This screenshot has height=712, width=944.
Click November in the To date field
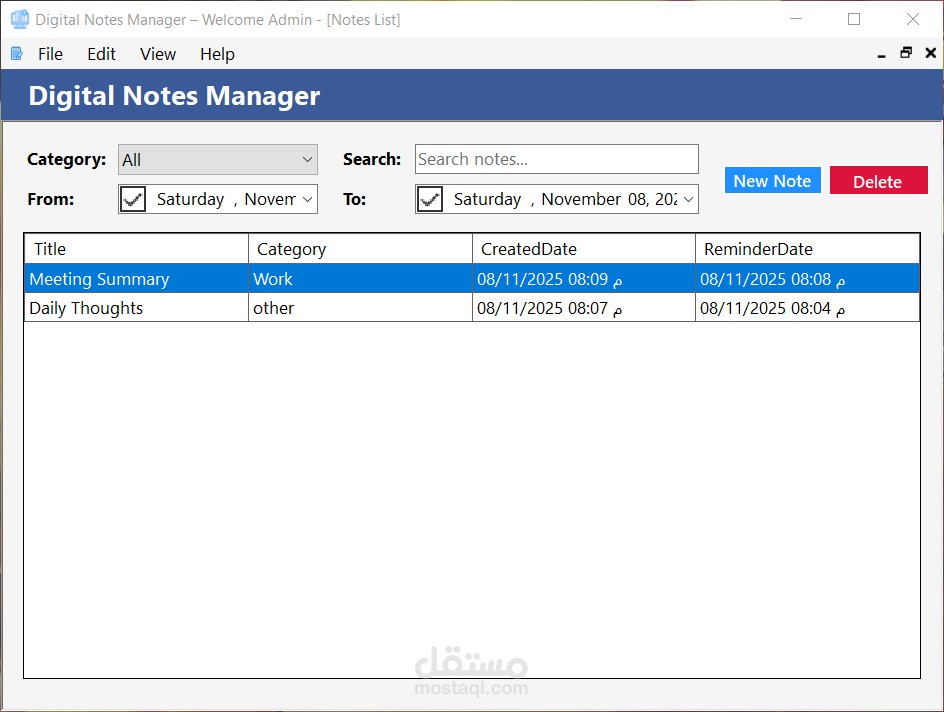tap(581, 199)
